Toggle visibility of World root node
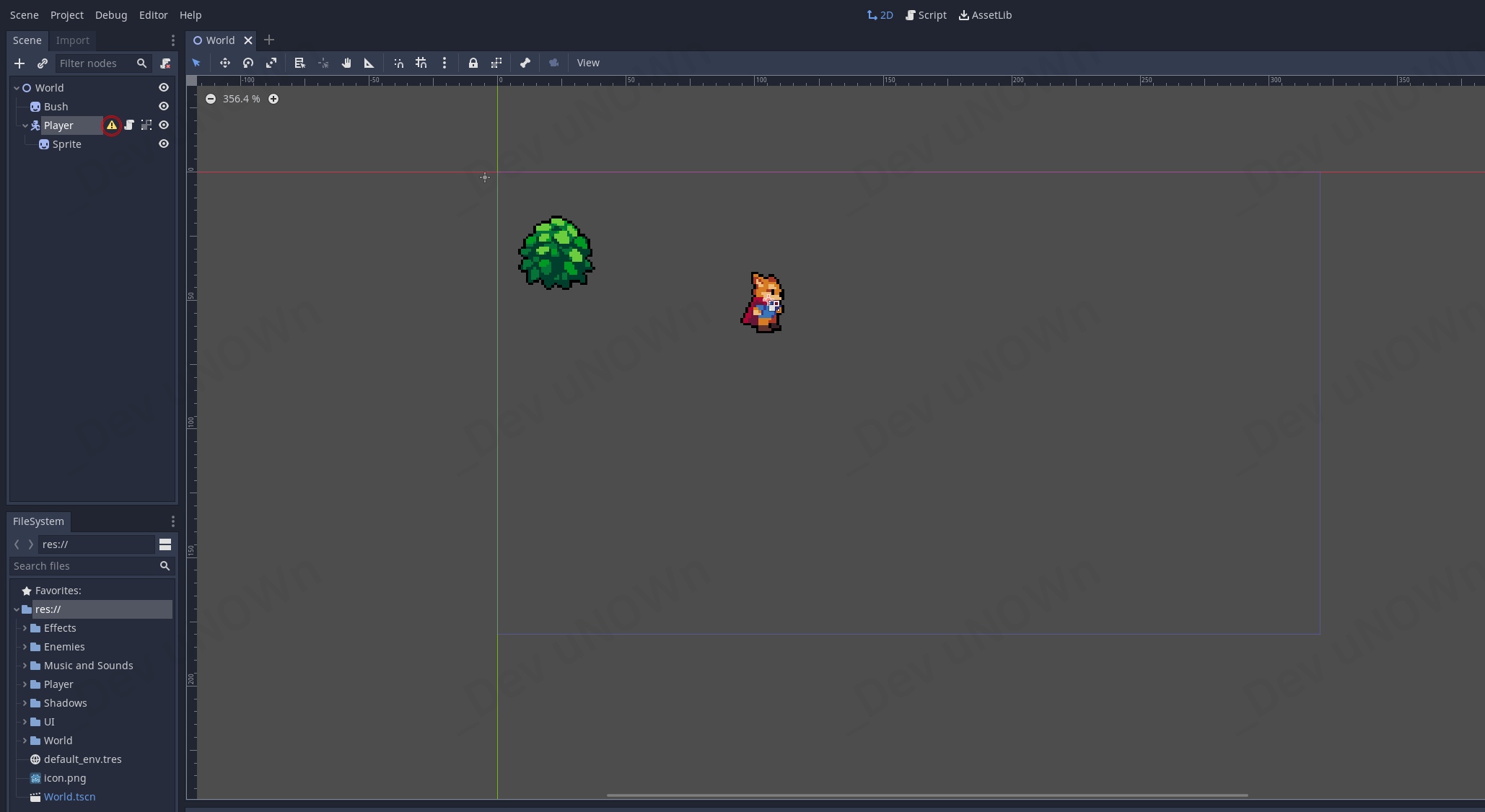This screenshot has width=1485, height=812. [x=164, y=88]
